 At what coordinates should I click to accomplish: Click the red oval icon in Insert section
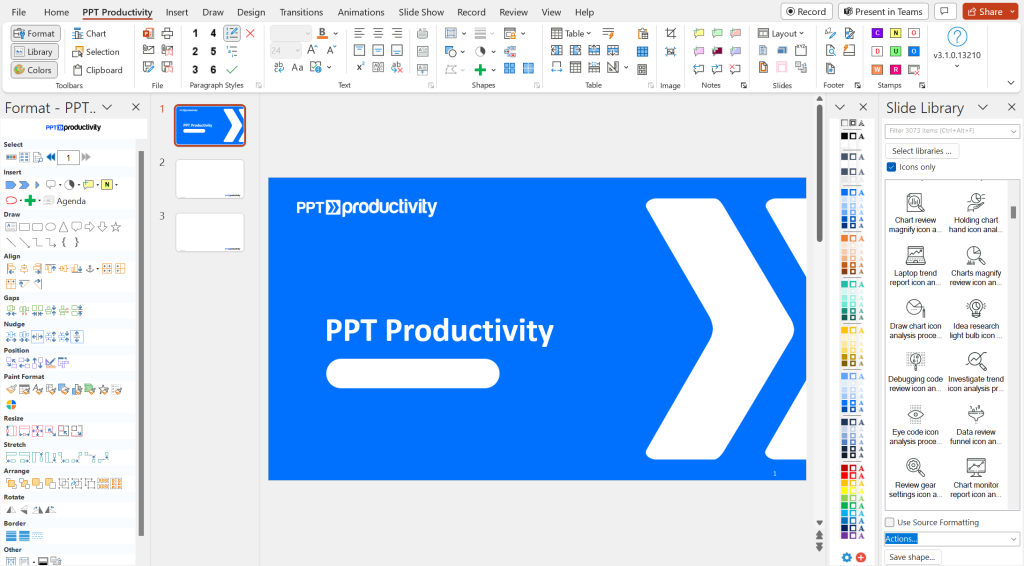[x=11, y=200]
